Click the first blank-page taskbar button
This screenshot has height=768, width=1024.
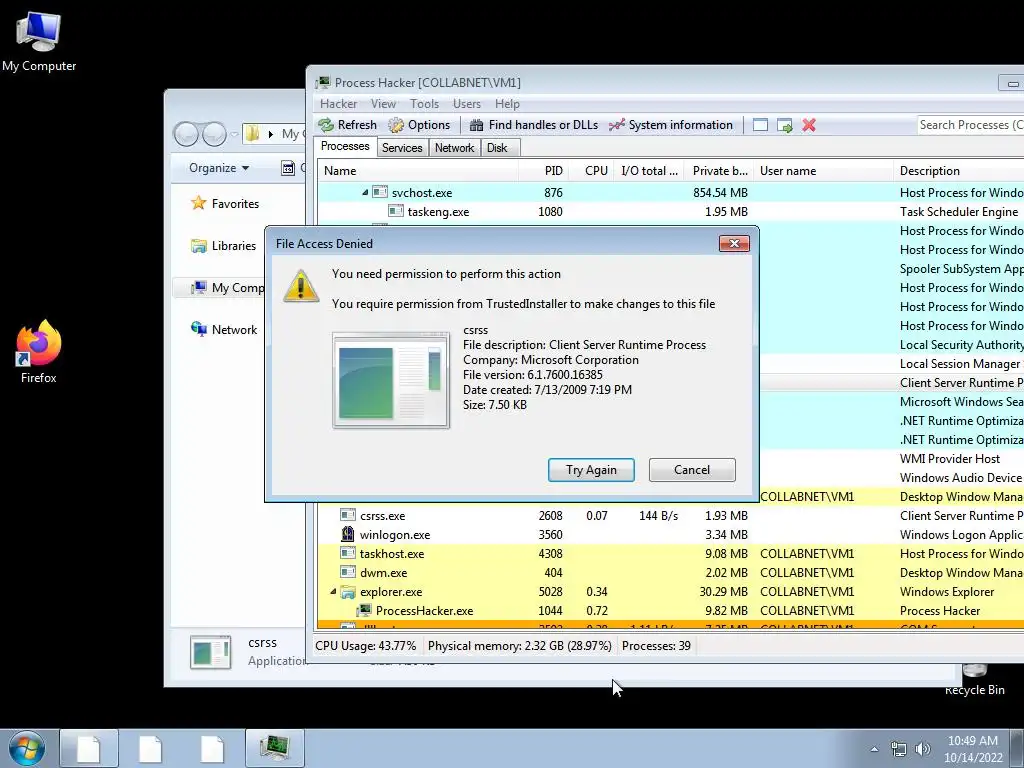click(89, 748)
